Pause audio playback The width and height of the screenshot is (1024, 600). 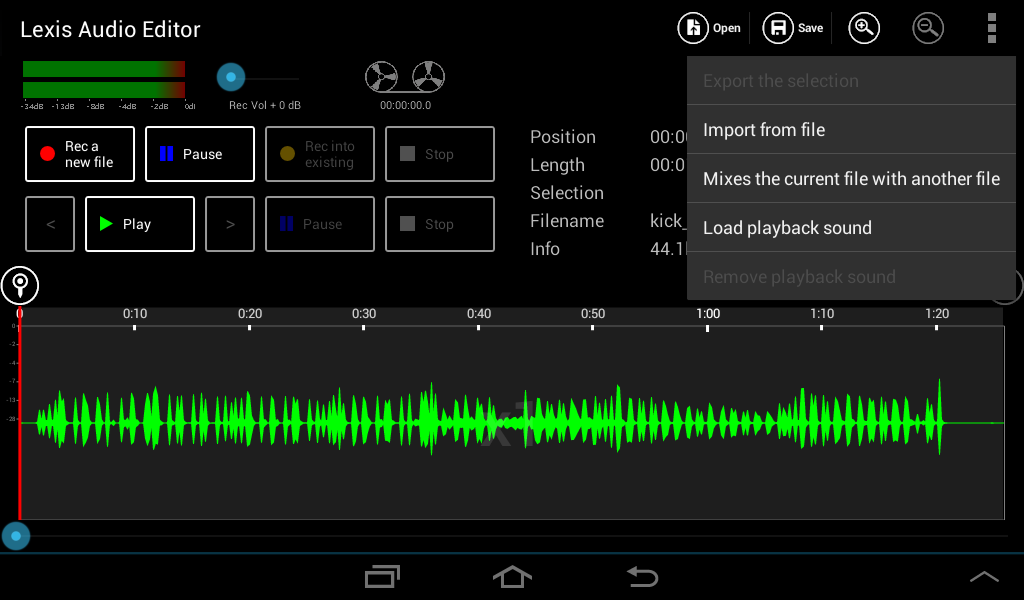click(x=320, y=224)
